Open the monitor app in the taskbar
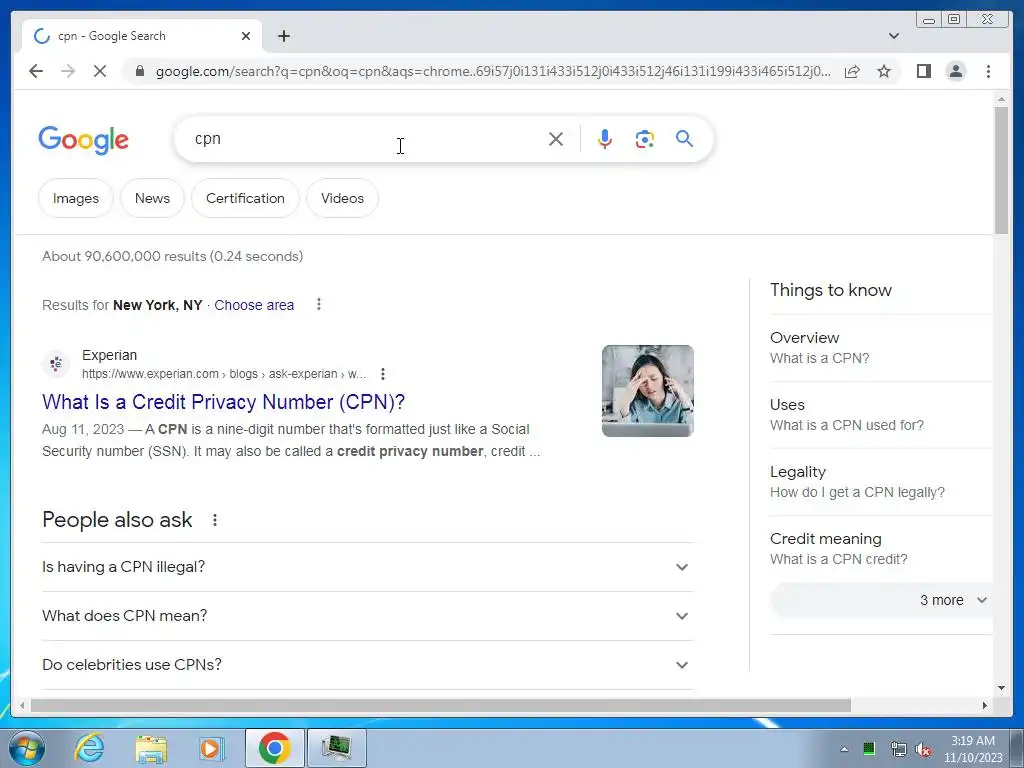The height and width of the screenshot is (768, 1024). (336, 748)
